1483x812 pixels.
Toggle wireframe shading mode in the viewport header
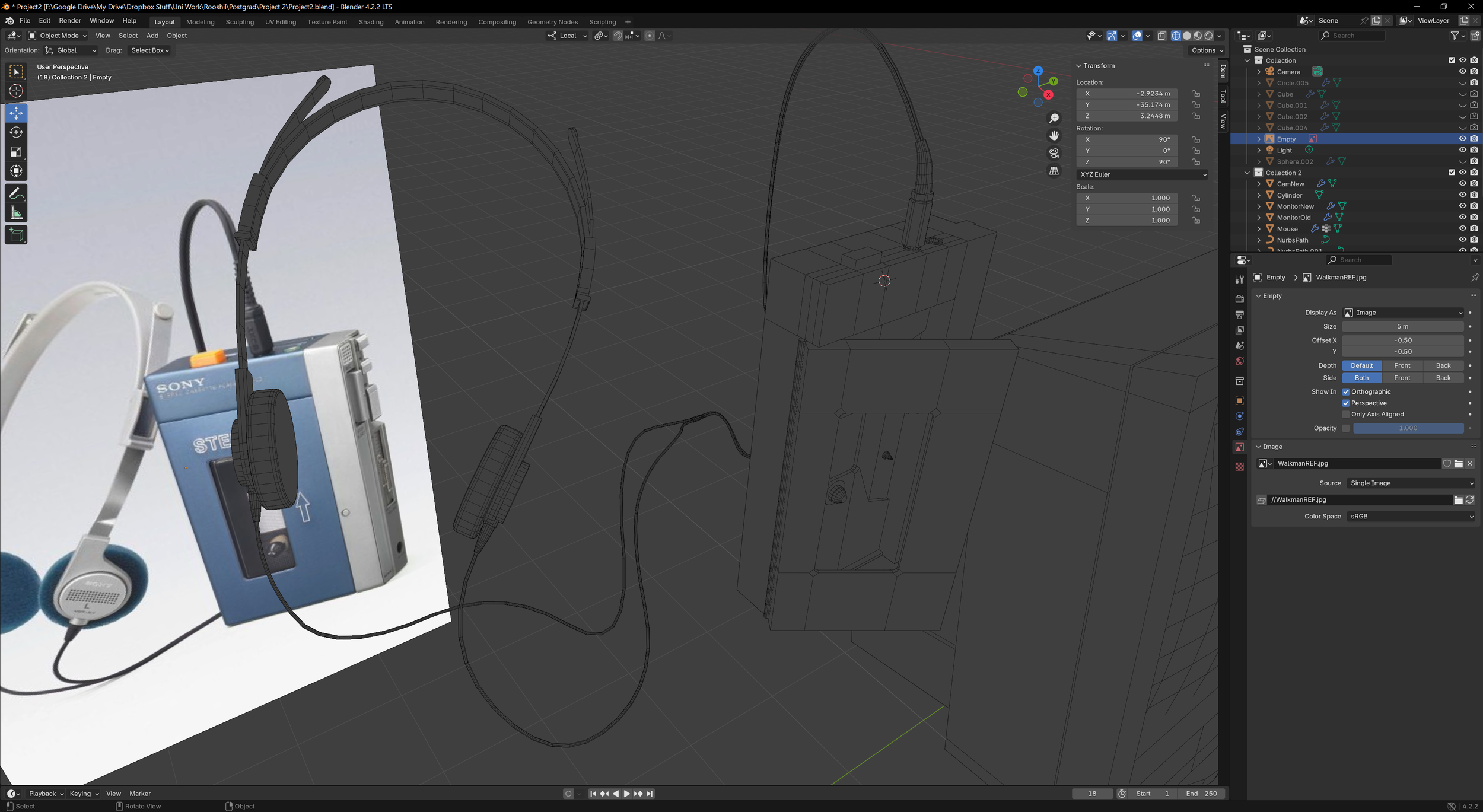pyautogui.click(x=1176, y=36)
